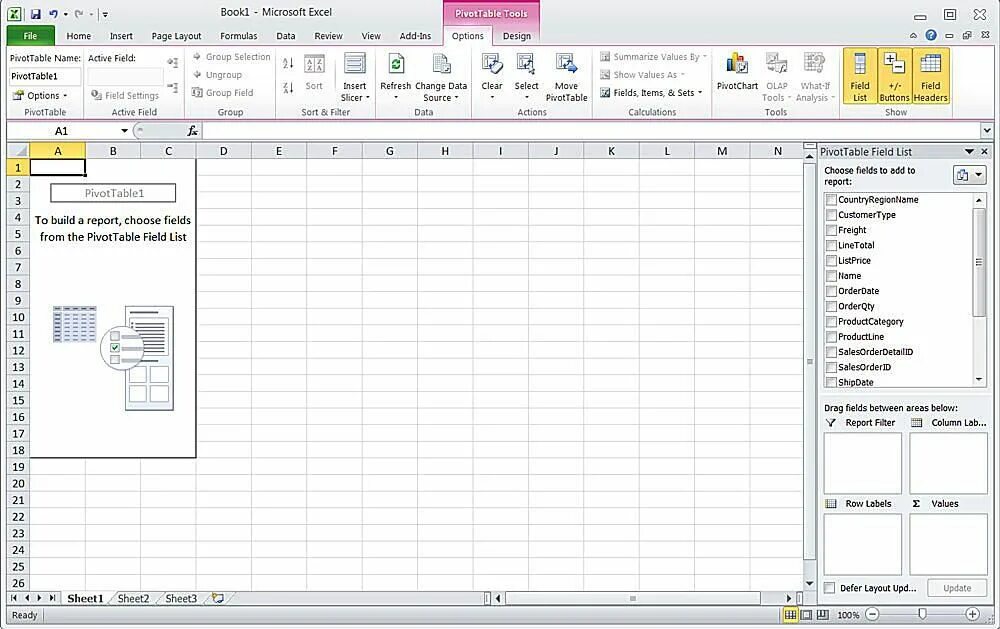Screen dimensions: 1000x629
Task: Open Excel Help question mark icon
Action: point(931,35)
